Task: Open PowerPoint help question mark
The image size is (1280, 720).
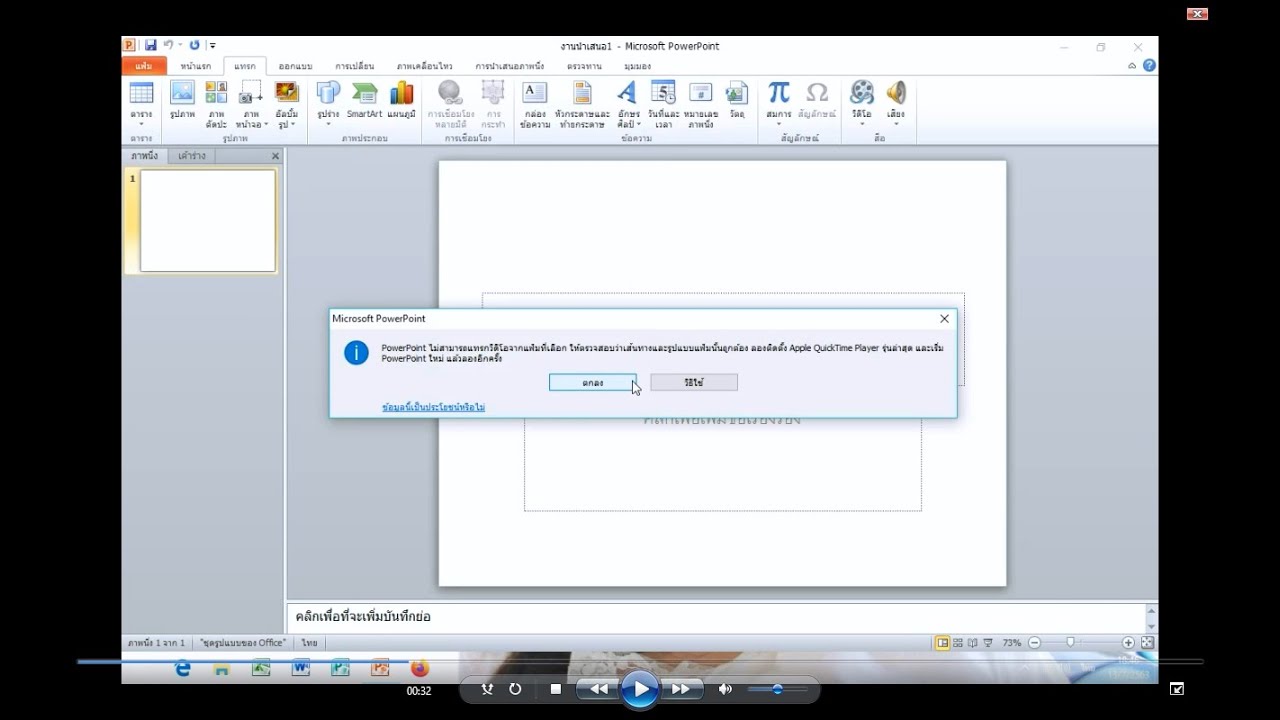Action: pyautogui.click(x=1149, y=66)
